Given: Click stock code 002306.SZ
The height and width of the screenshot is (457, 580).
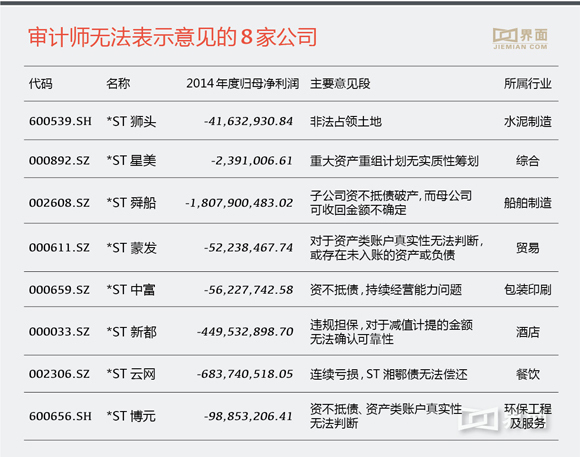Looking at the screenshot, I should coord(59,374).
